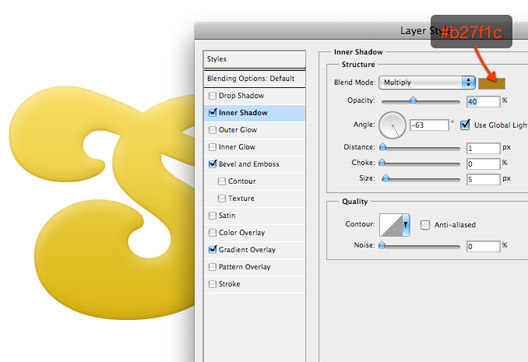
Task: Uncheck the Gradient Overlay effect
Action: click(x=212, y=250)
